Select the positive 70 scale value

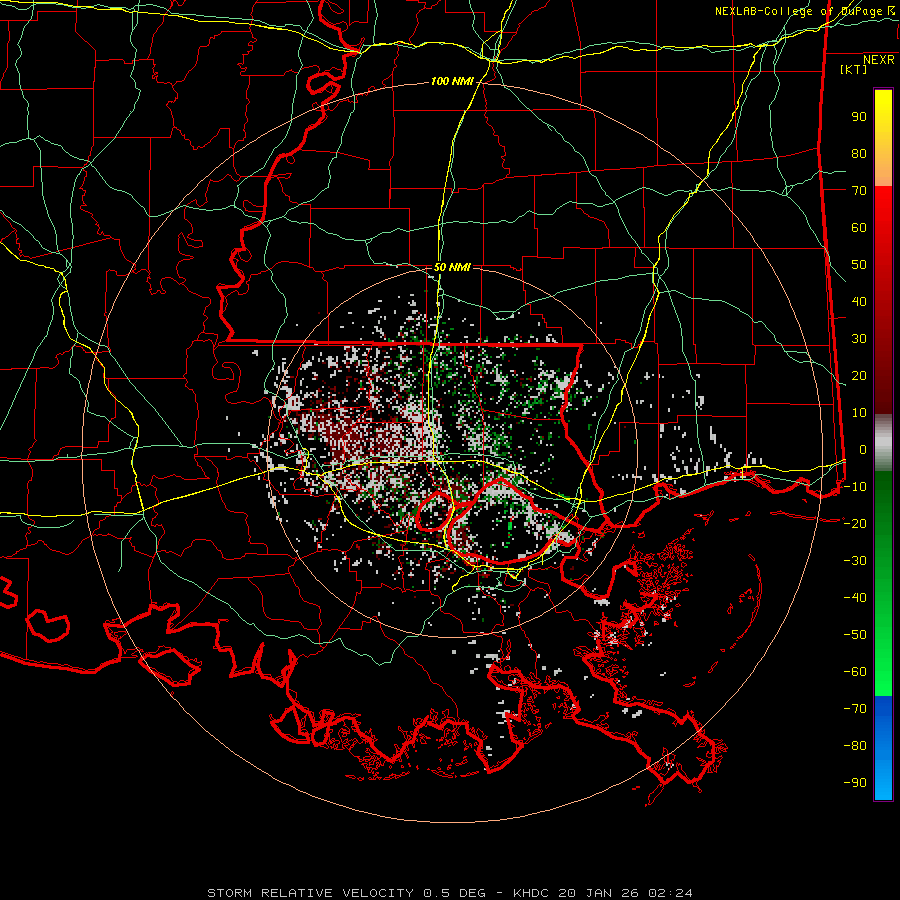click(x=859, y=191)
